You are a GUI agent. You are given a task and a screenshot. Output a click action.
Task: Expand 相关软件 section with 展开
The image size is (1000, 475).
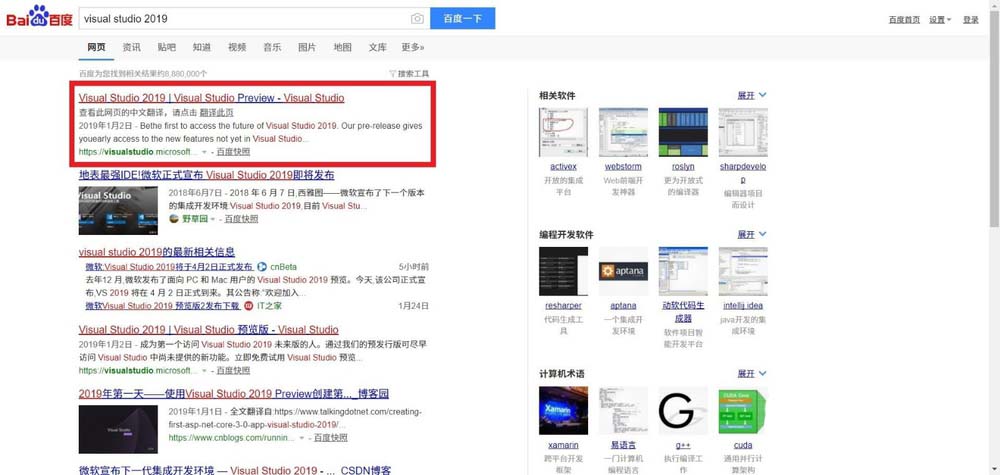click(752, 96)
